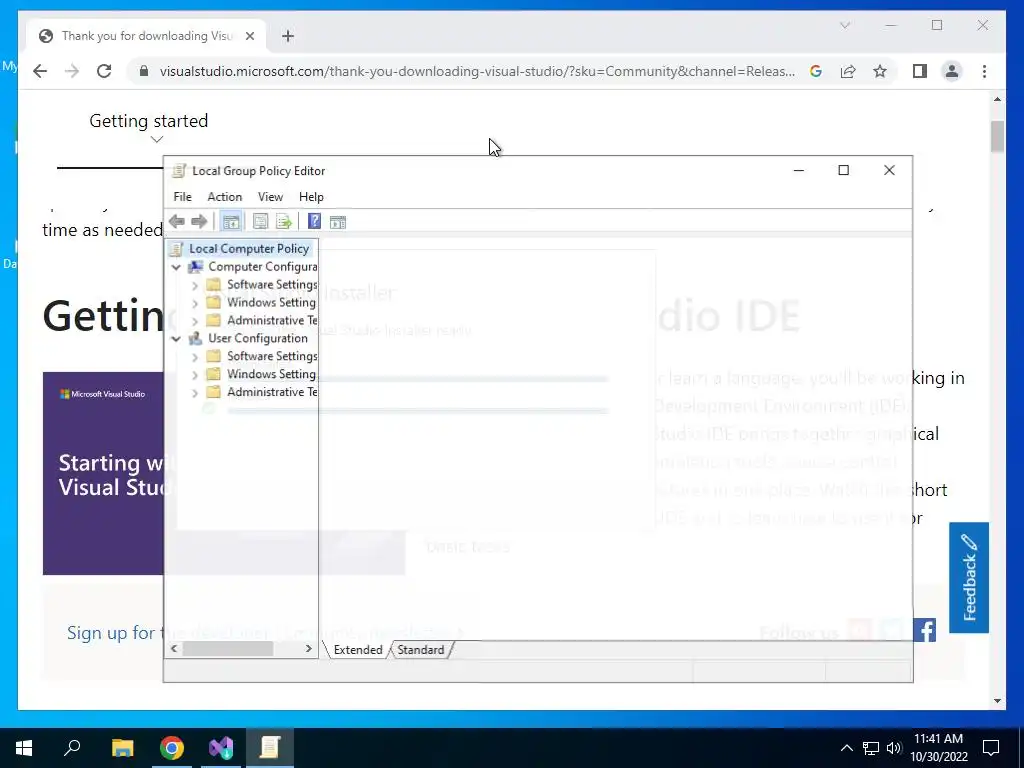The height and width of the screenshot is (768, 1024).
Task: Click the Chrome forward navigation arrow
Action: coord(72,71)
